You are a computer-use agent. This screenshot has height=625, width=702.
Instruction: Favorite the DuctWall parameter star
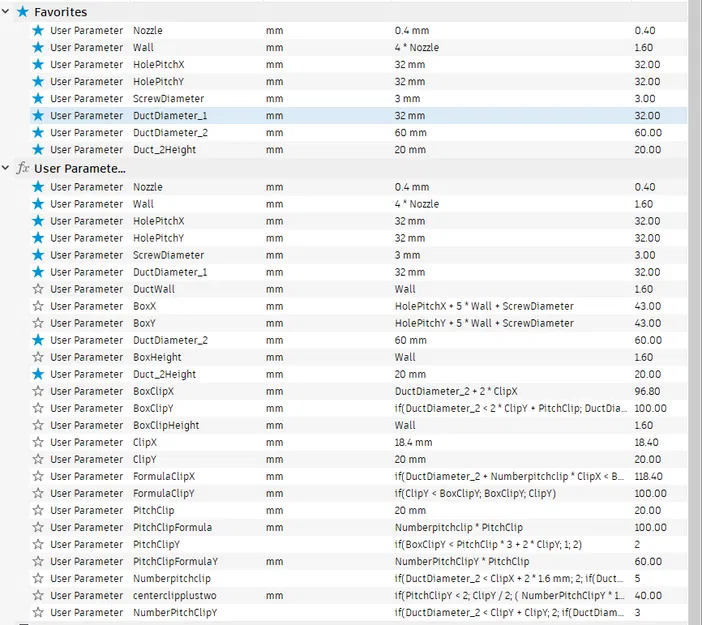click(38, 289)
